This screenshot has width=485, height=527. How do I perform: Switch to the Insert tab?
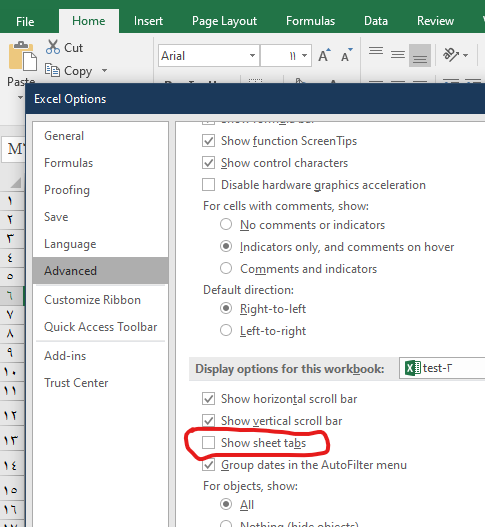coord(148,21)
